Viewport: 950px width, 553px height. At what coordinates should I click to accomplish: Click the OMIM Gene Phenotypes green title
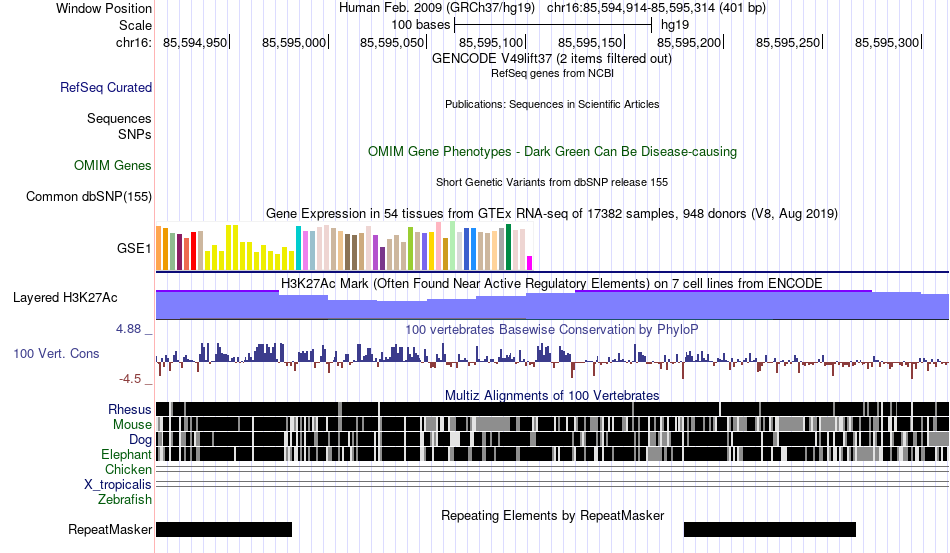pos(552,151)
